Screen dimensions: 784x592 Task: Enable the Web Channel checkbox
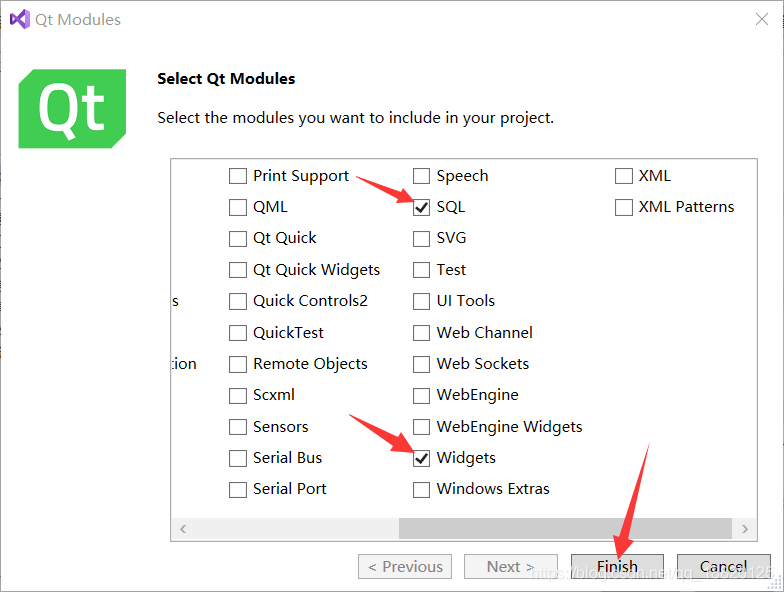pyautogui.click(x=421, y=333)
